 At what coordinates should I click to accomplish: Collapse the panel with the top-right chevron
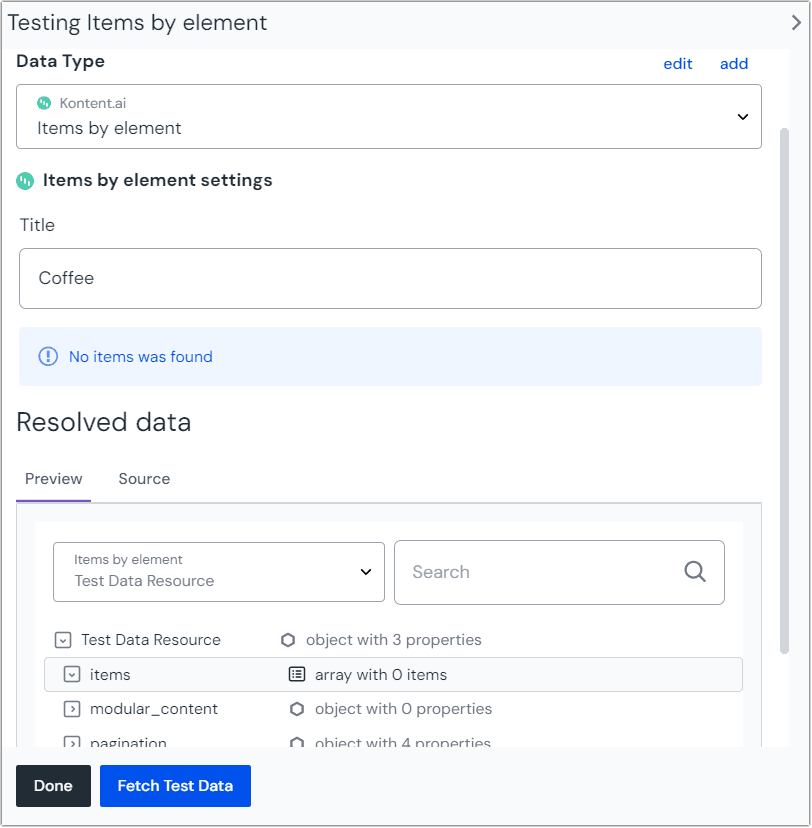pos(795,22)
